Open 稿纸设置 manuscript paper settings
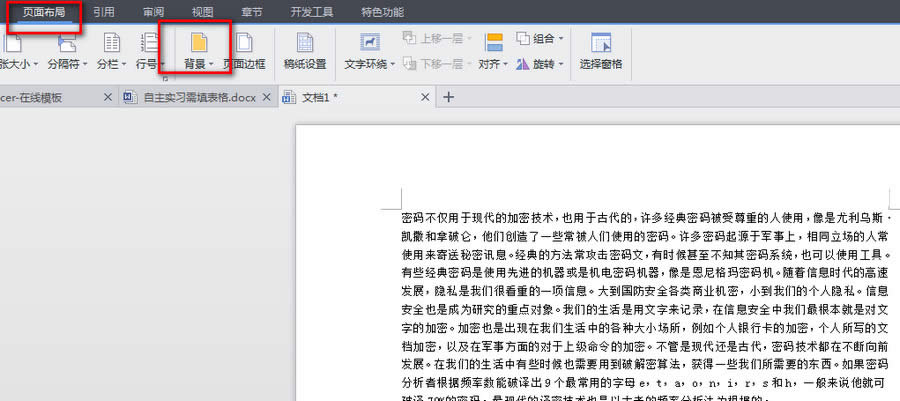The height and width of the screenshot is (401, 900). (304, 49)
